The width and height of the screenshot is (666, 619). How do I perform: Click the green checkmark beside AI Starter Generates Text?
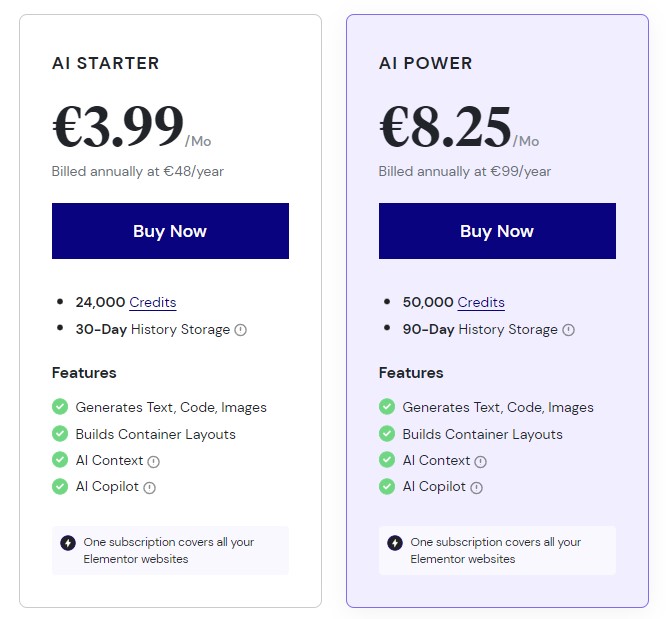(60, 407)
